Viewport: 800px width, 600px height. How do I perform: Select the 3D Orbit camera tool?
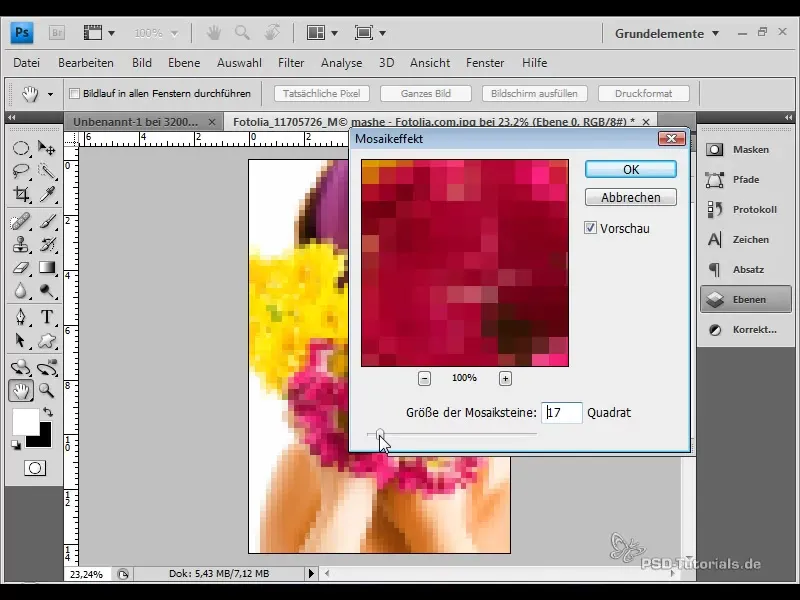pos(47,367)
